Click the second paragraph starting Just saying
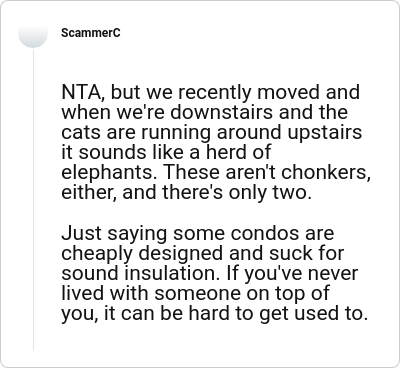The height and width of the screenshot is (368, 400). coord(215,273)
